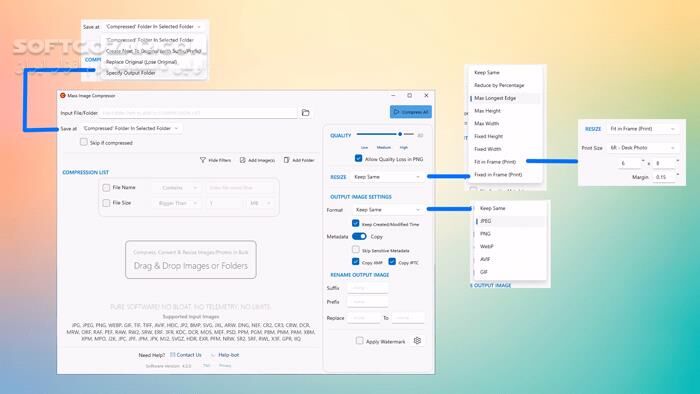Choose Max Longest Edge resize option

click(505, 98)
